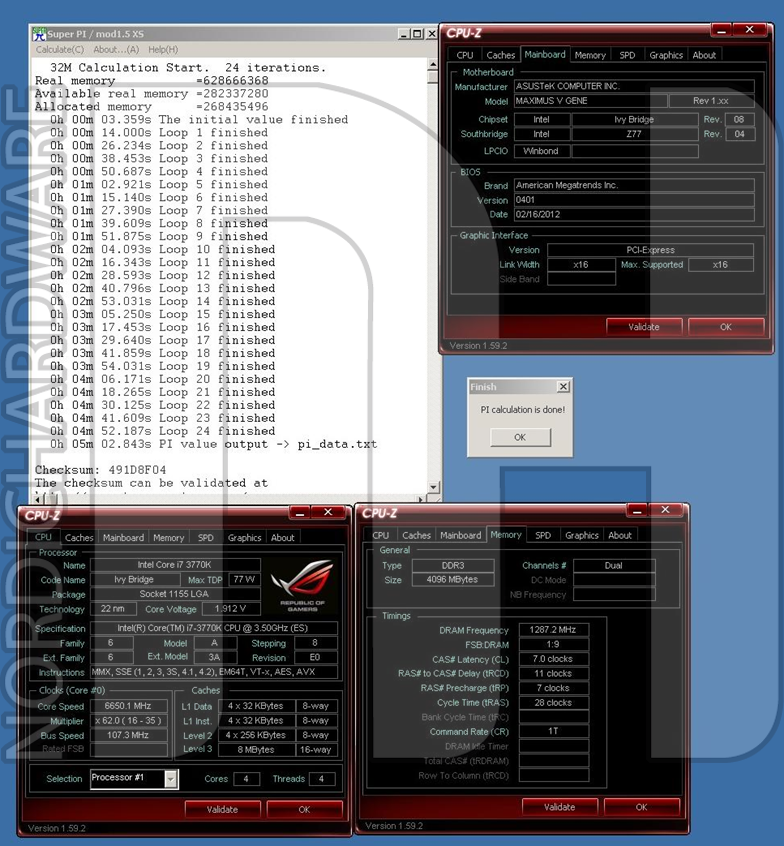The width and height of the screenshot is (784, 846).
Task: Click the Super PI title bar icon
Action: (x=39, y=34)
